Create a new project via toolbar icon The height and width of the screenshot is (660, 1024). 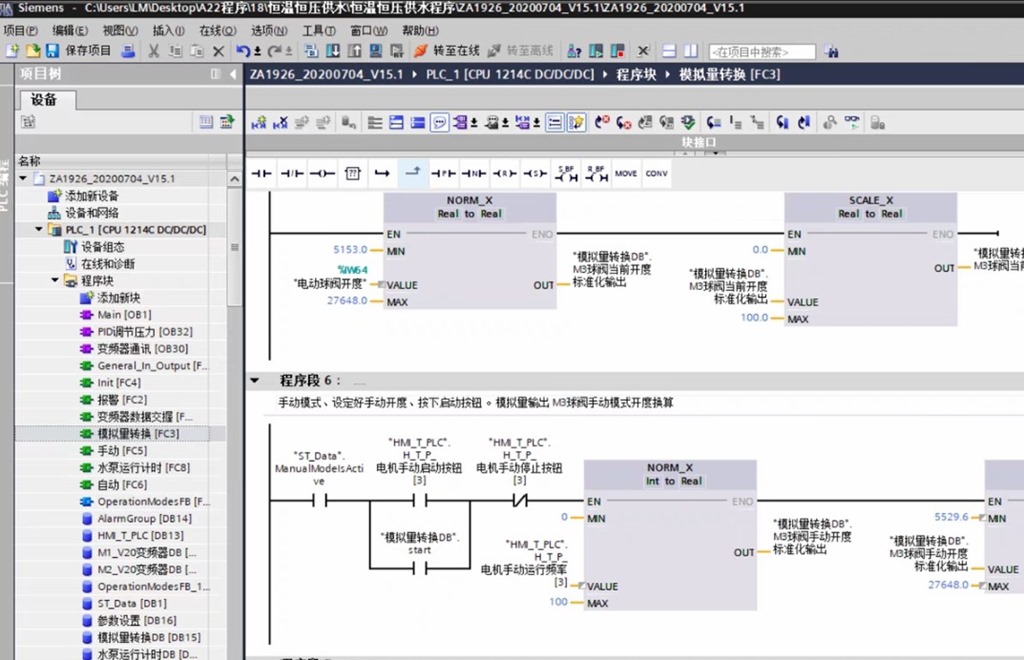tap(12, 51)
